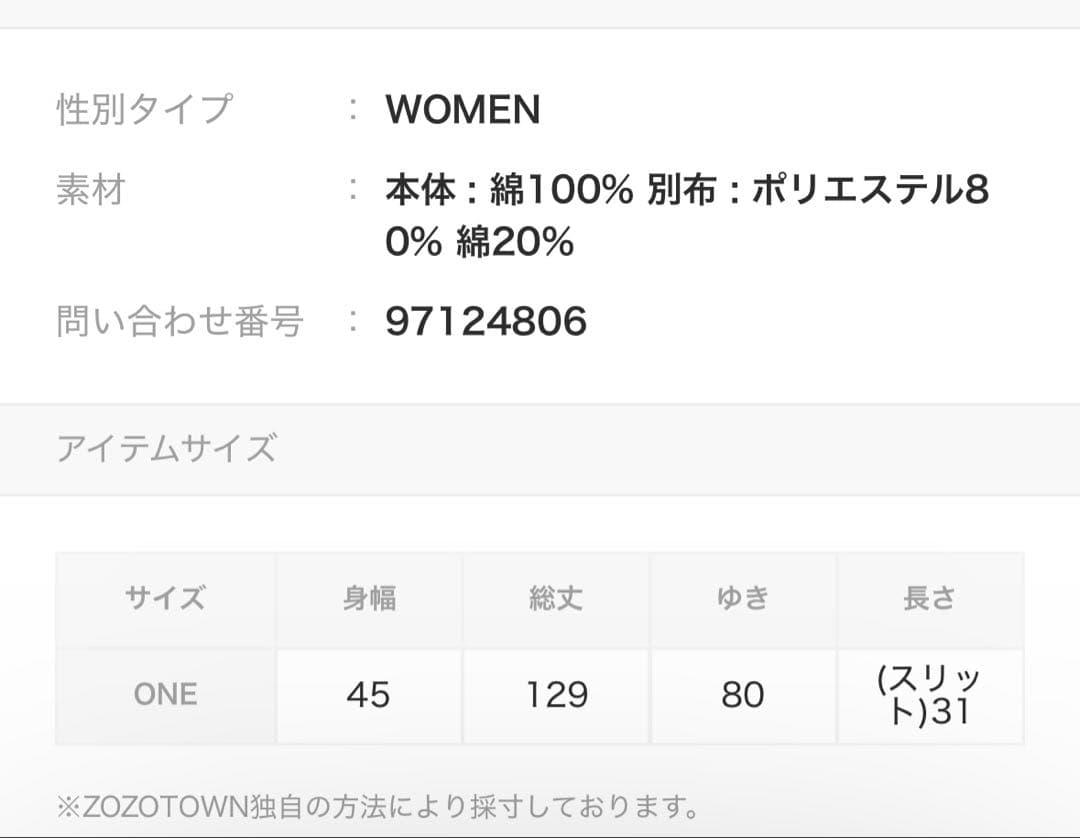
Task: Select the 身幅 column header
Action: pos(369,599)
